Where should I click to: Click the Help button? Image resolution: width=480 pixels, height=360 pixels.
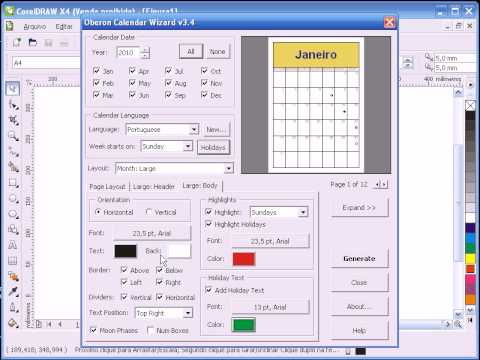tap(359, 331)
